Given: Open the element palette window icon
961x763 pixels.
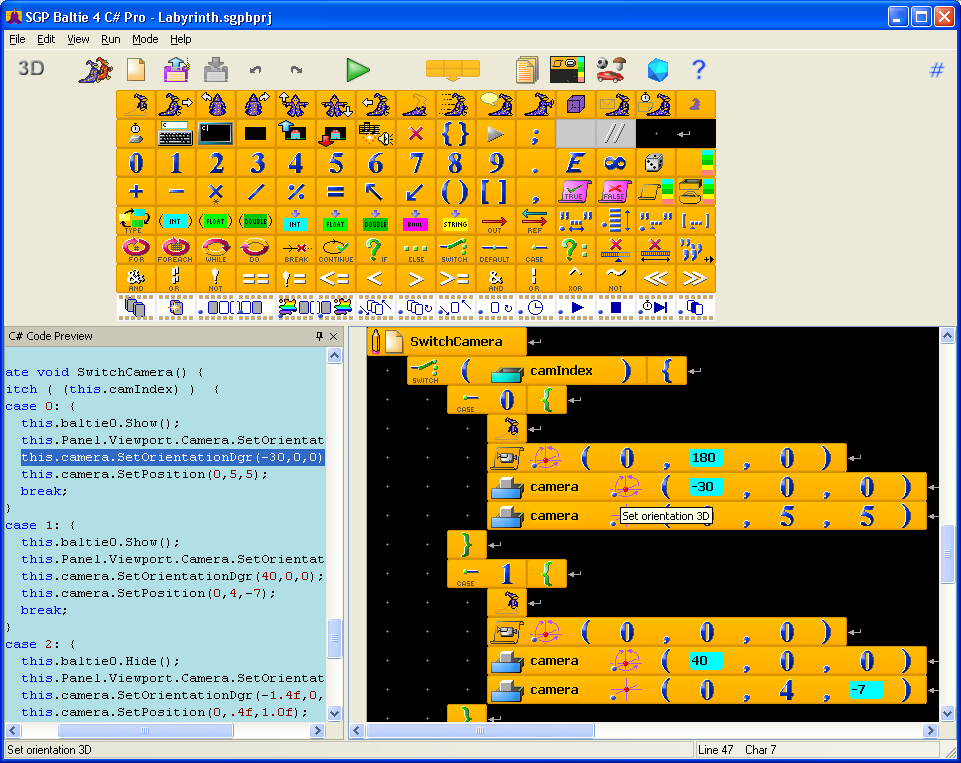Looking at the screenshot, I should point(568,69).
